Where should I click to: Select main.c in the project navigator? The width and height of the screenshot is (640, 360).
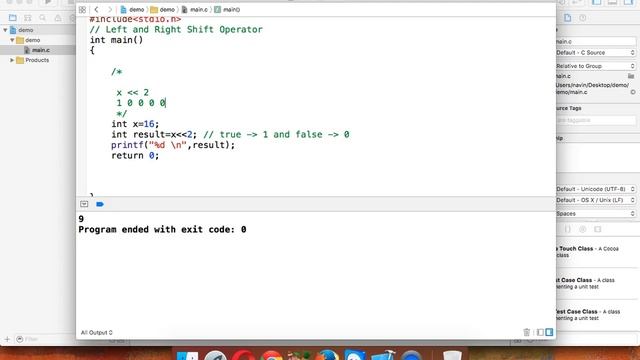coord(38,50)
